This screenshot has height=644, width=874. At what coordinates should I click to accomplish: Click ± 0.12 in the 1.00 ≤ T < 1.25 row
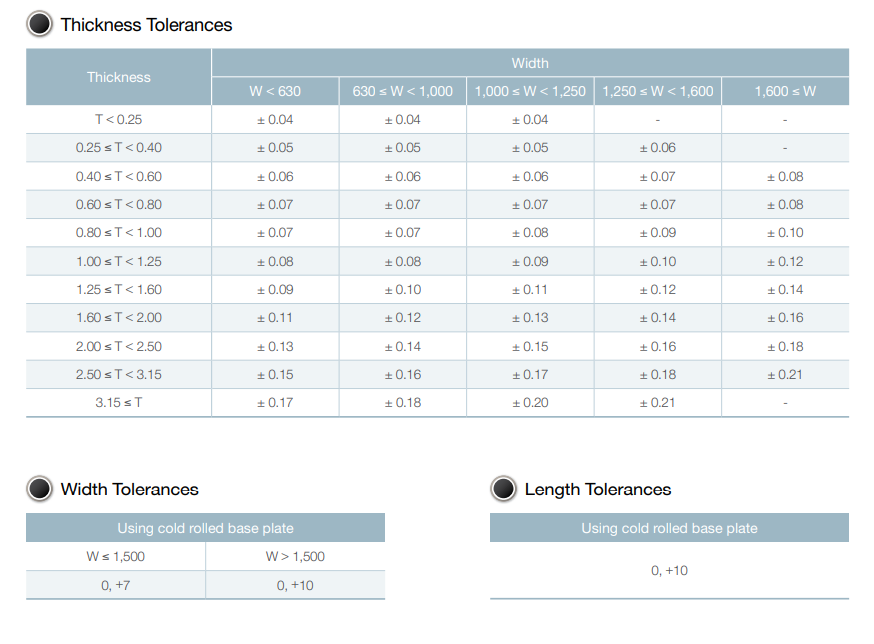pos(785,262)
